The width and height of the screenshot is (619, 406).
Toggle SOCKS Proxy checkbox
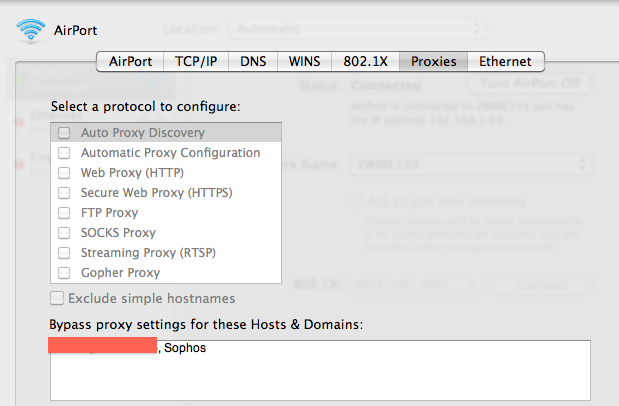[x=64, y=233]
